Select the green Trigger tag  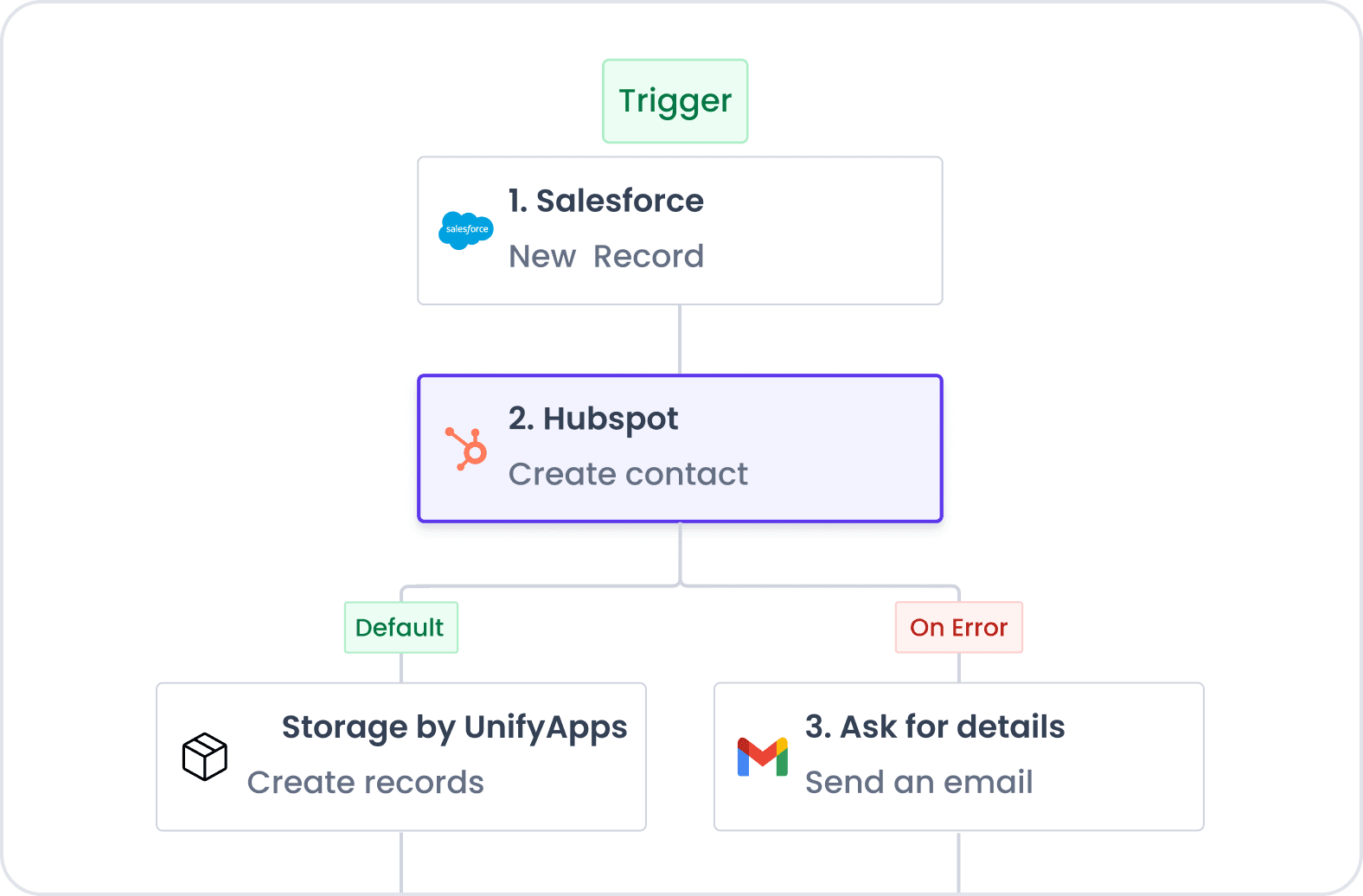675,101
